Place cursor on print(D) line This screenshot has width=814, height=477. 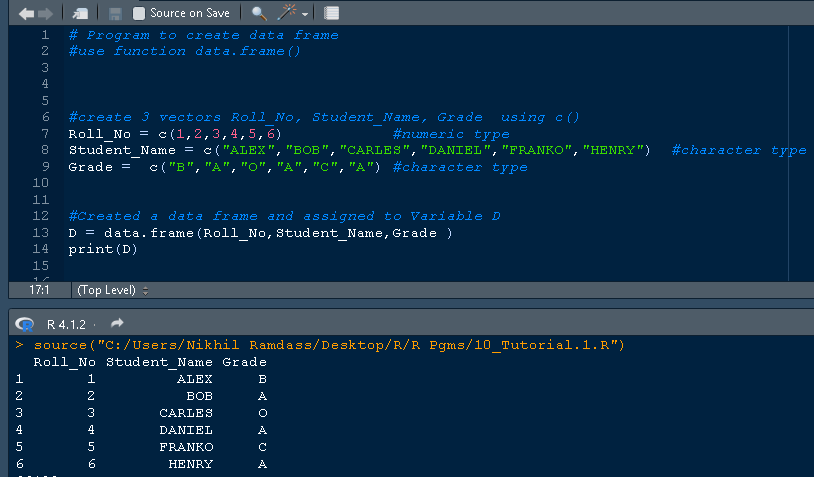tap(102, 249)
